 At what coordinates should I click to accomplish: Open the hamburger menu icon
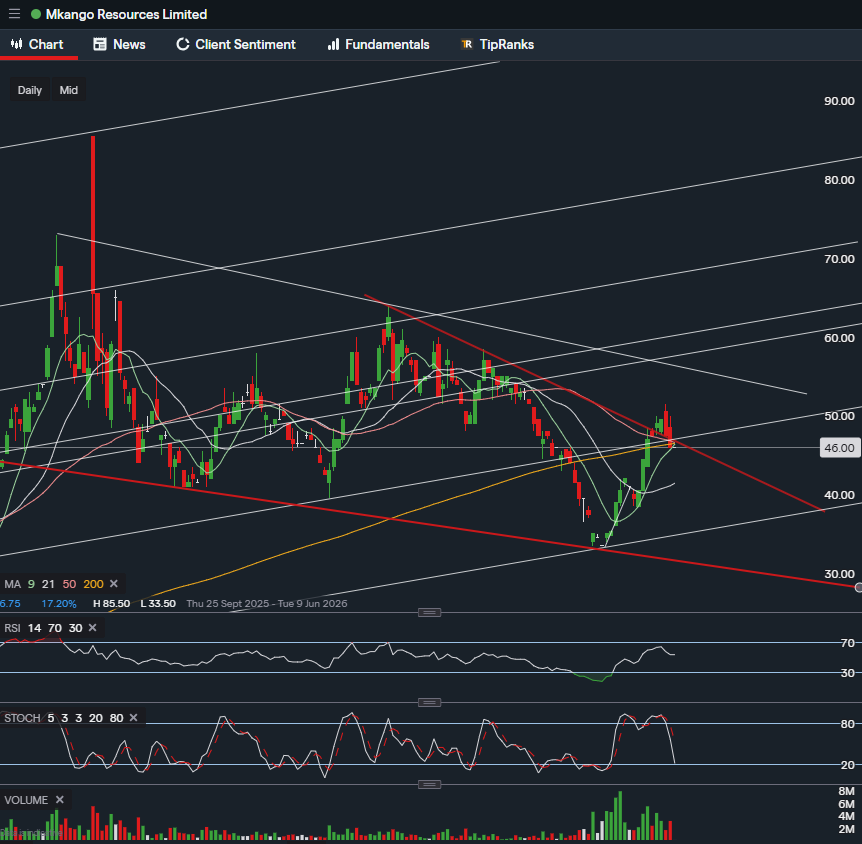coord(14,14)
